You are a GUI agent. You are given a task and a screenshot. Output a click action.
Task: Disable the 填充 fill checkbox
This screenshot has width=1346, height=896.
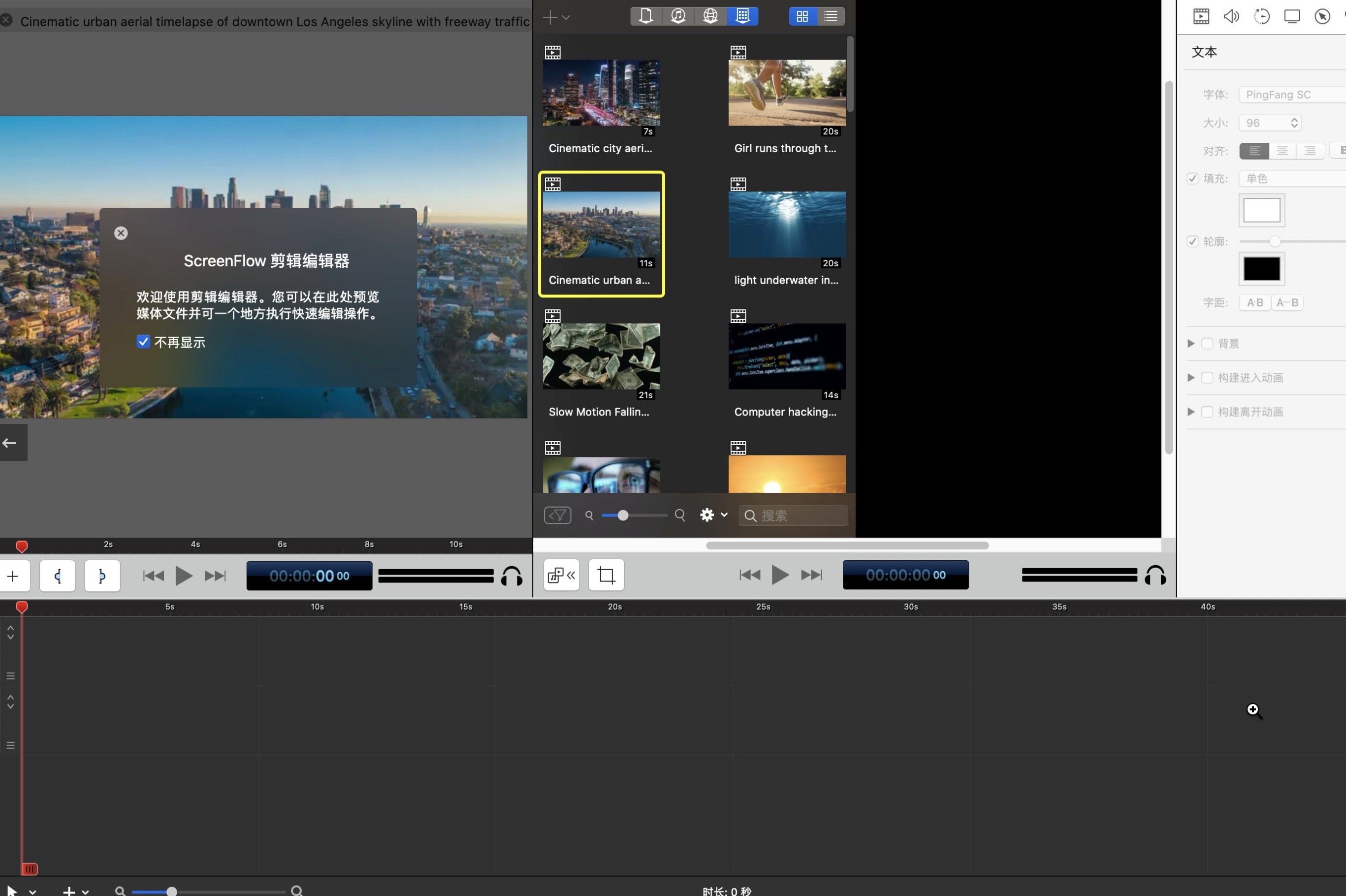pyautogui.click(x=1192, y=178)
